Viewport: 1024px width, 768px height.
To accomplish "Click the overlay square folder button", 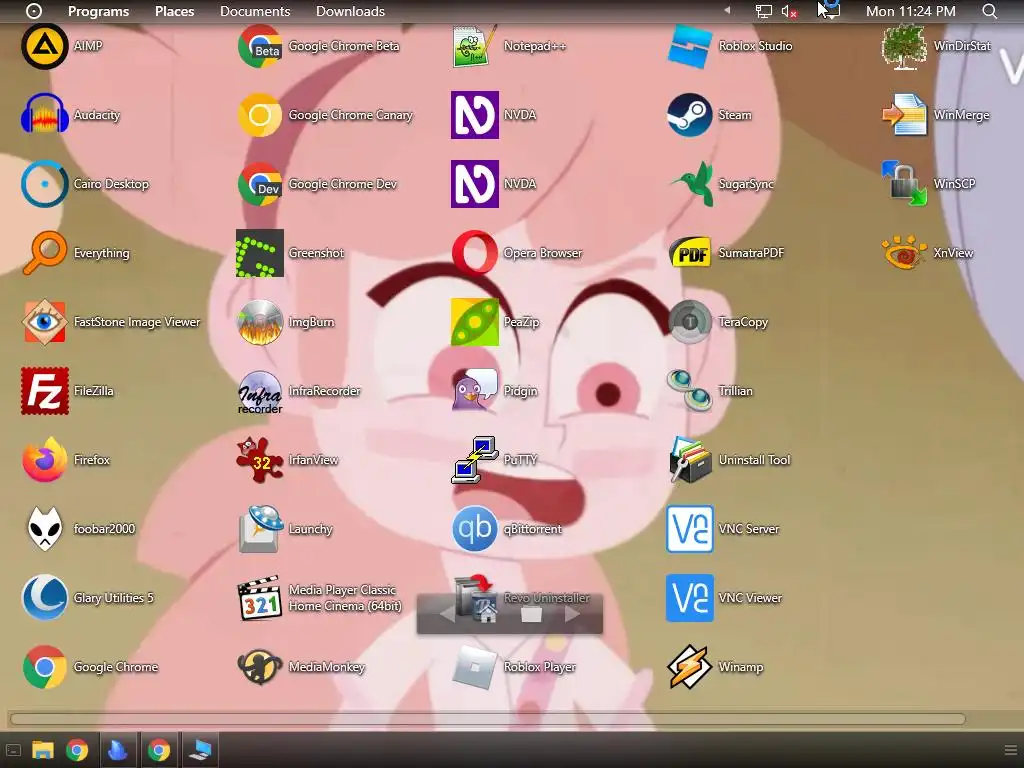I will 531,615.
